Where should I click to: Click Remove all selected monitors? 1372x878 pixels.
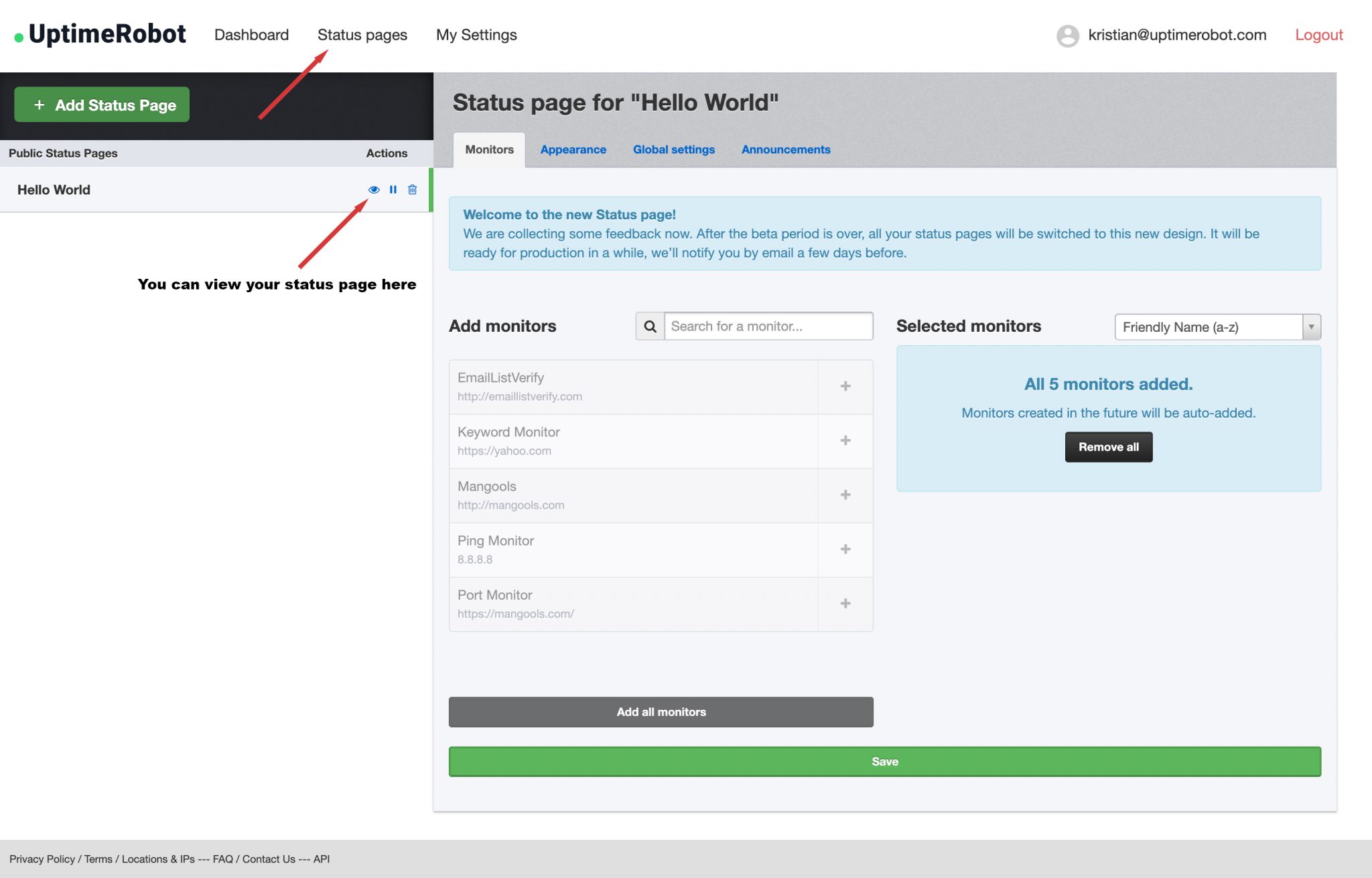tap(1108, 446)
